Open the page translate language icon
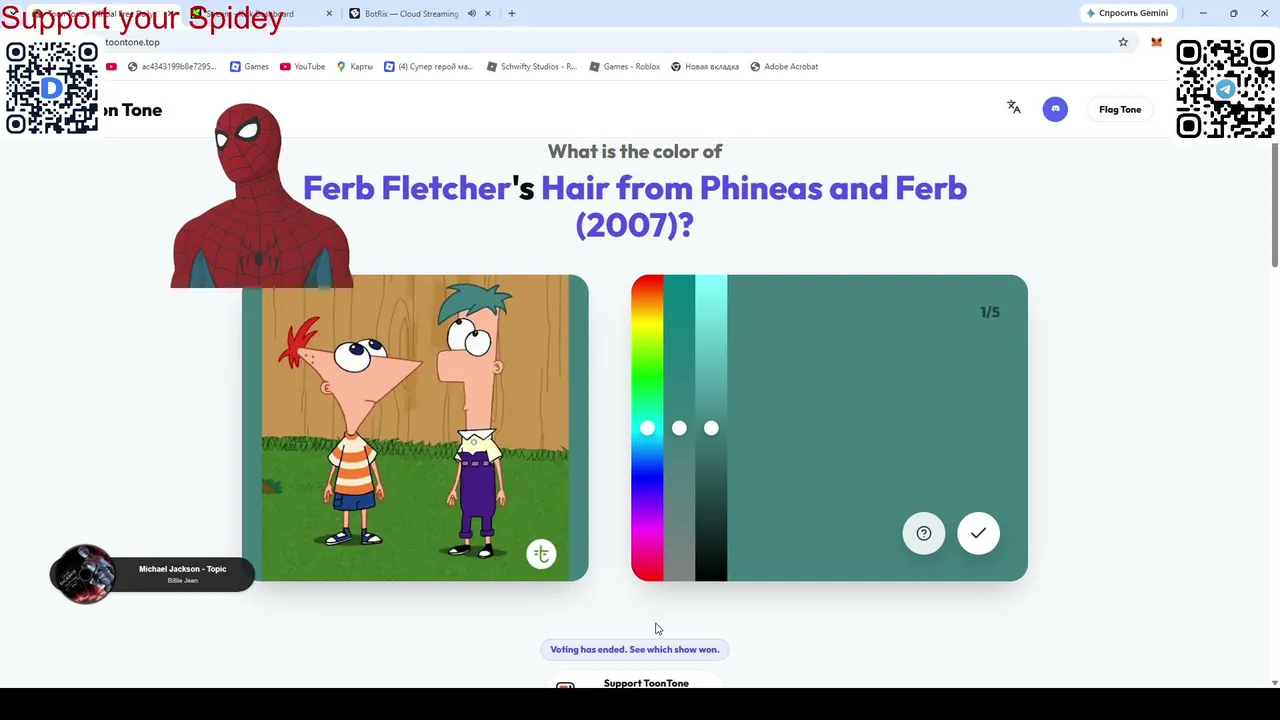Viewport: 1280px width, 720px height. (x=1014, y=108)
